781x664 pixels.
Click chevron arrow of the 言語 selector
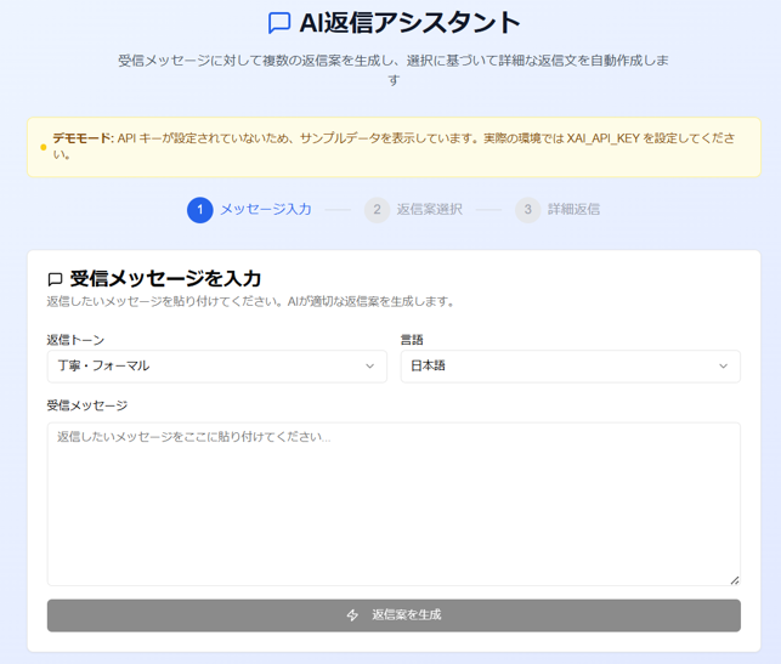723,366
